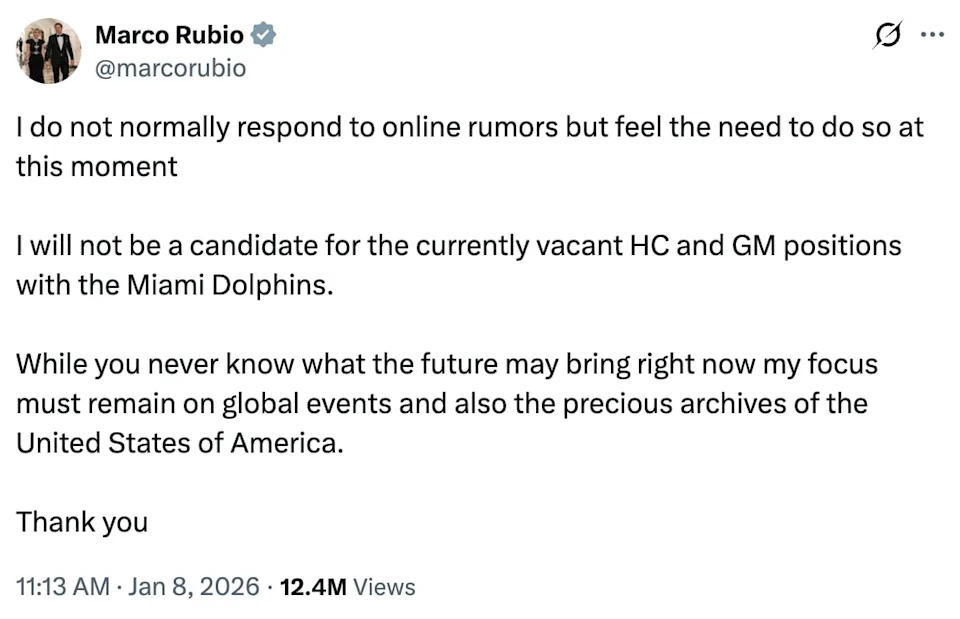Click the 11:13 AM time text
Screen dimensions: 960x619
coord(63,587)
